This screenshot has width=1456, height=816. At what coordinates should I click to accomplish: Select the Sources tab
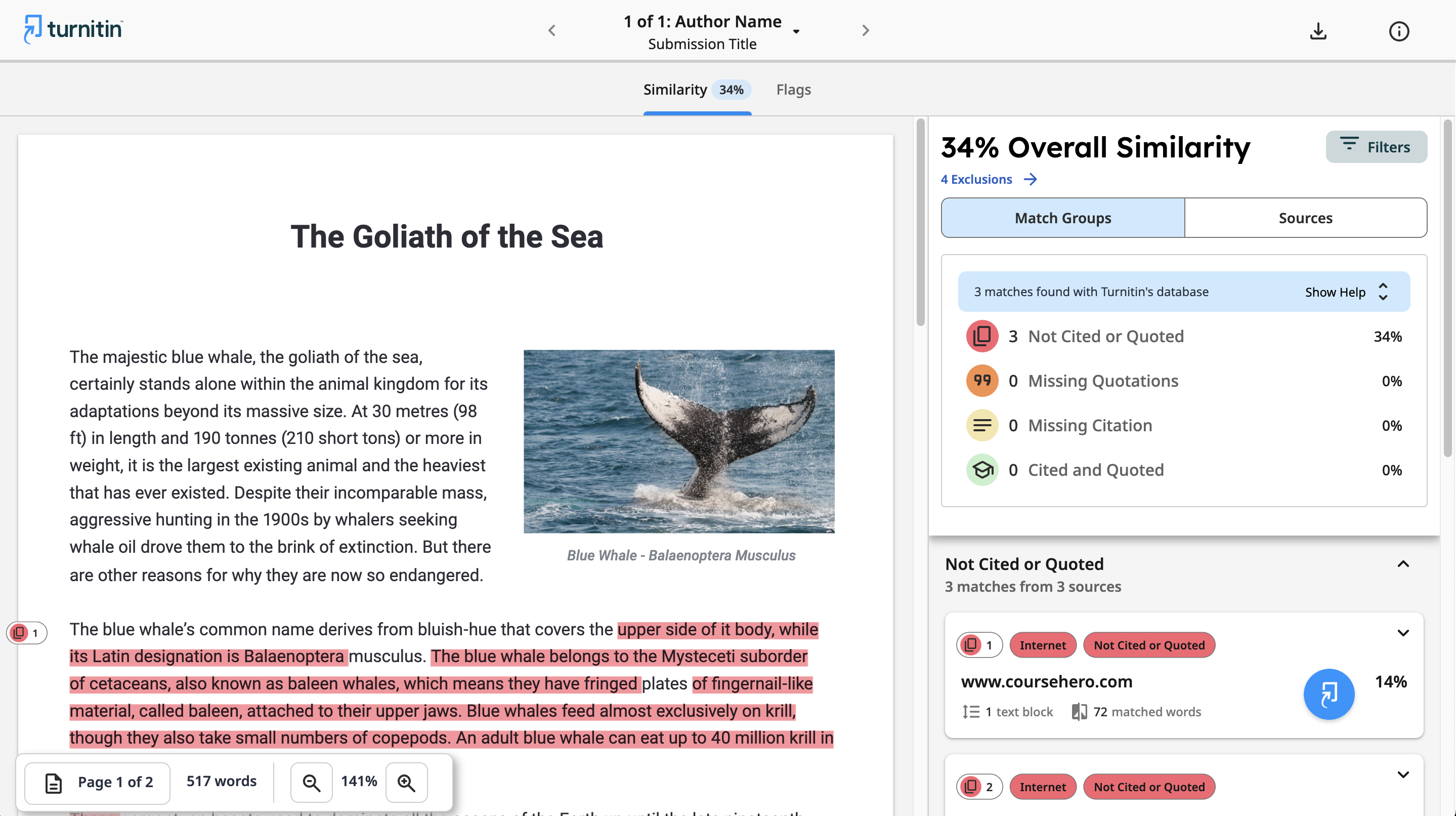click(x=1305, y=217)
